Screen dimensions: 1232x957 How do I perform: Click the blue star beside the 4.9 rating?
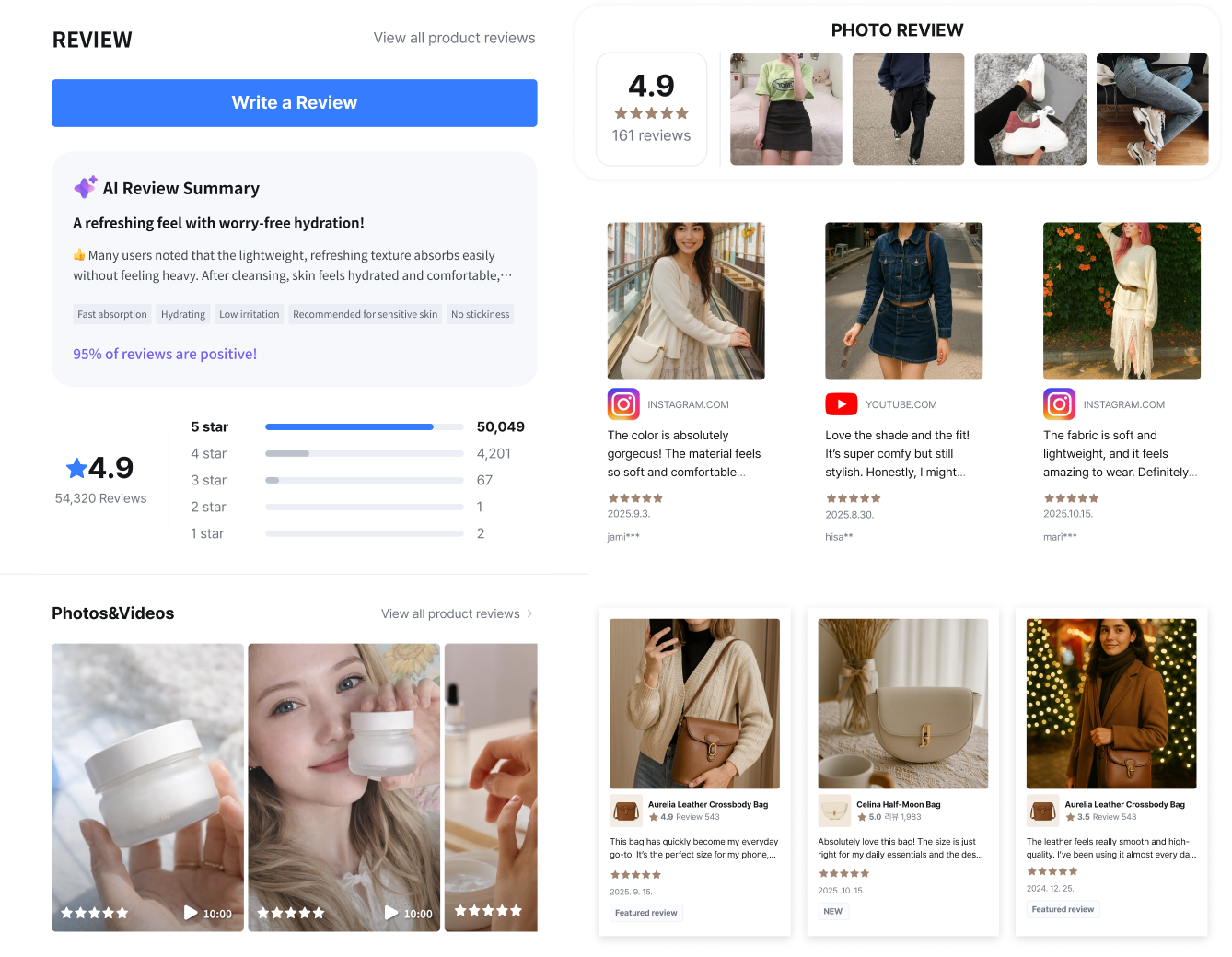point(76,468)
